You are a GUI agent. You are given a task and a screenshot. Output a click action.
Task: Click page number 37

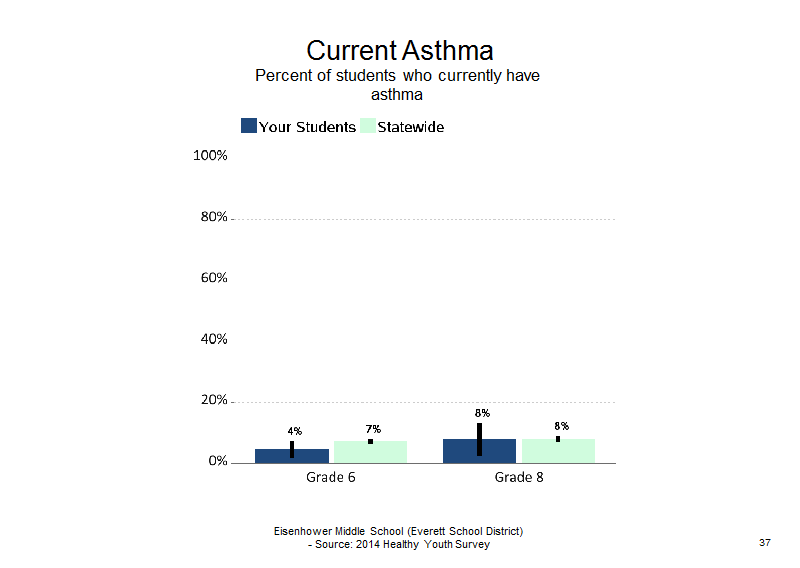(765, 542)
